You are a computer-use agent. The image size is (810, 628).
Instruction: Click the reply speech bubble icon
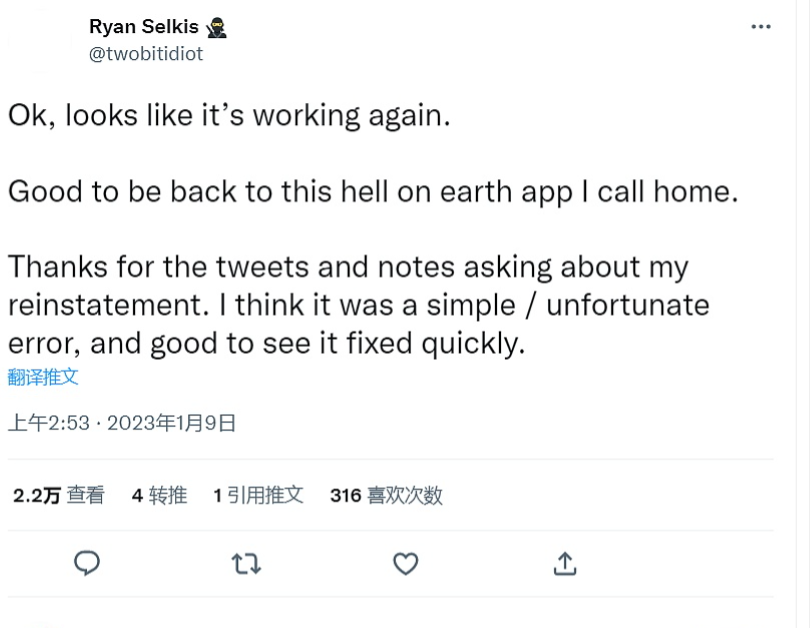[x=87, y=564]
